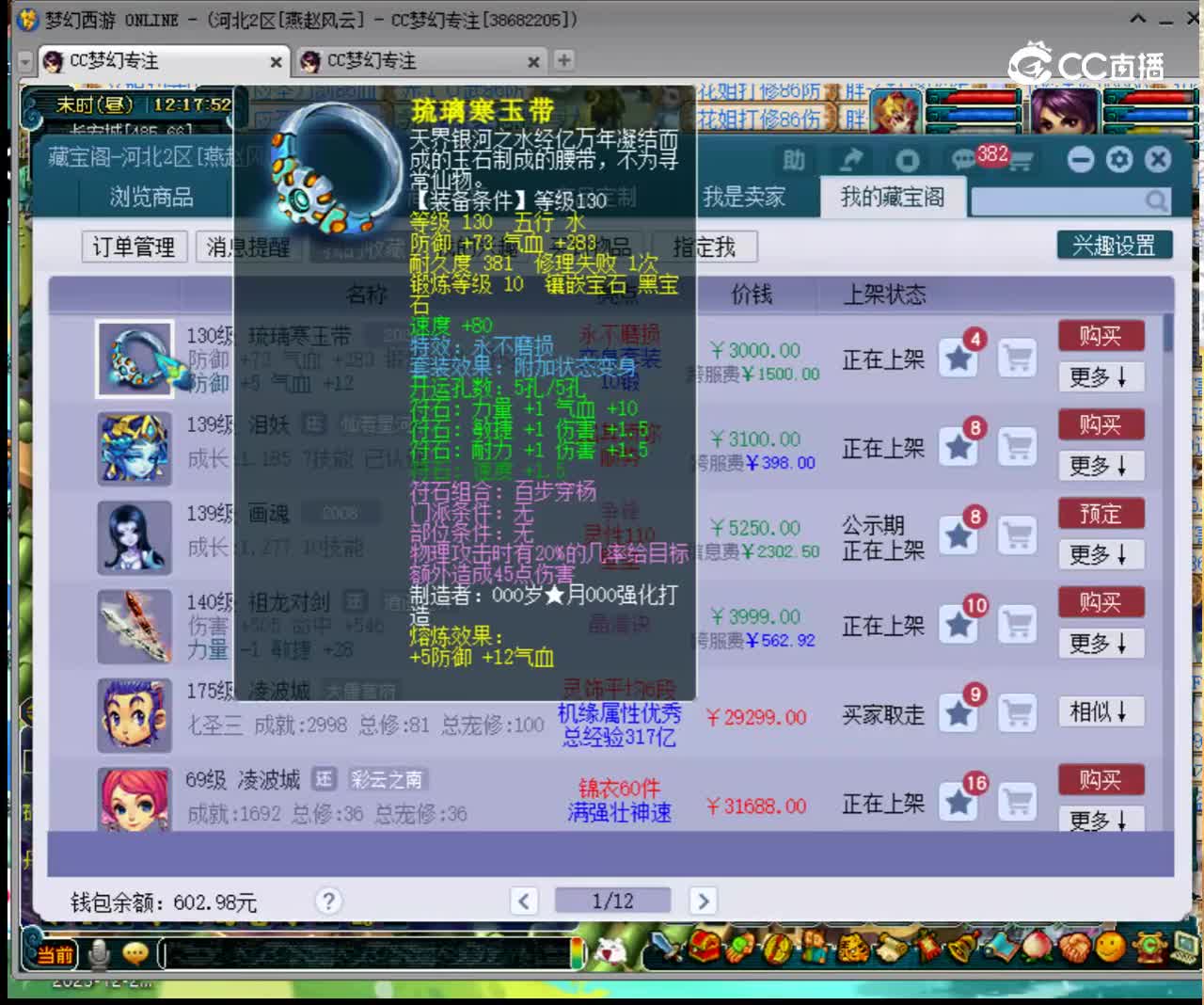Open the chat message bubble icon
The height and width of the screenshot is (1005, 1204).
963,160
